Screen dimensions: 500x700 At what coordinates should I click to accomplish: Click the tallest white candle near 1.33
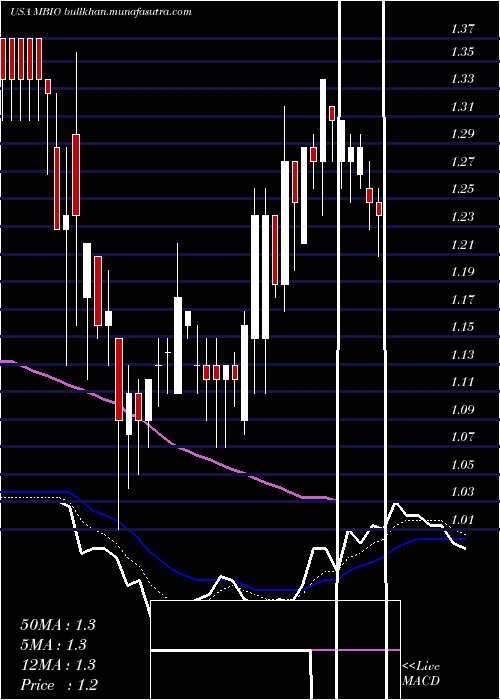(x=323, y=121)
